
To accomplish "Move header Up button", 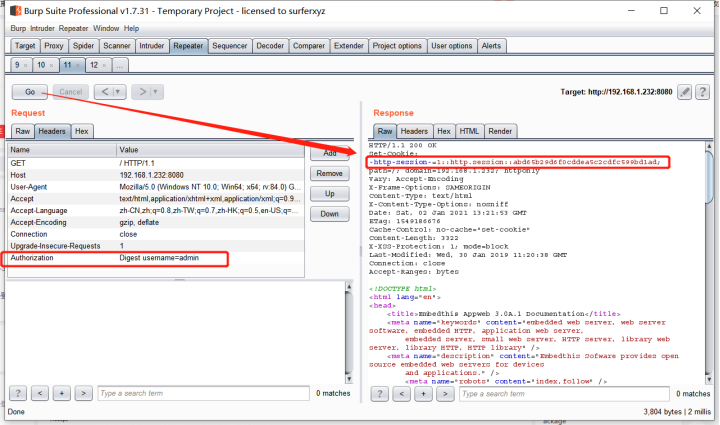I will pyautogui.click(x=330, y=194).
